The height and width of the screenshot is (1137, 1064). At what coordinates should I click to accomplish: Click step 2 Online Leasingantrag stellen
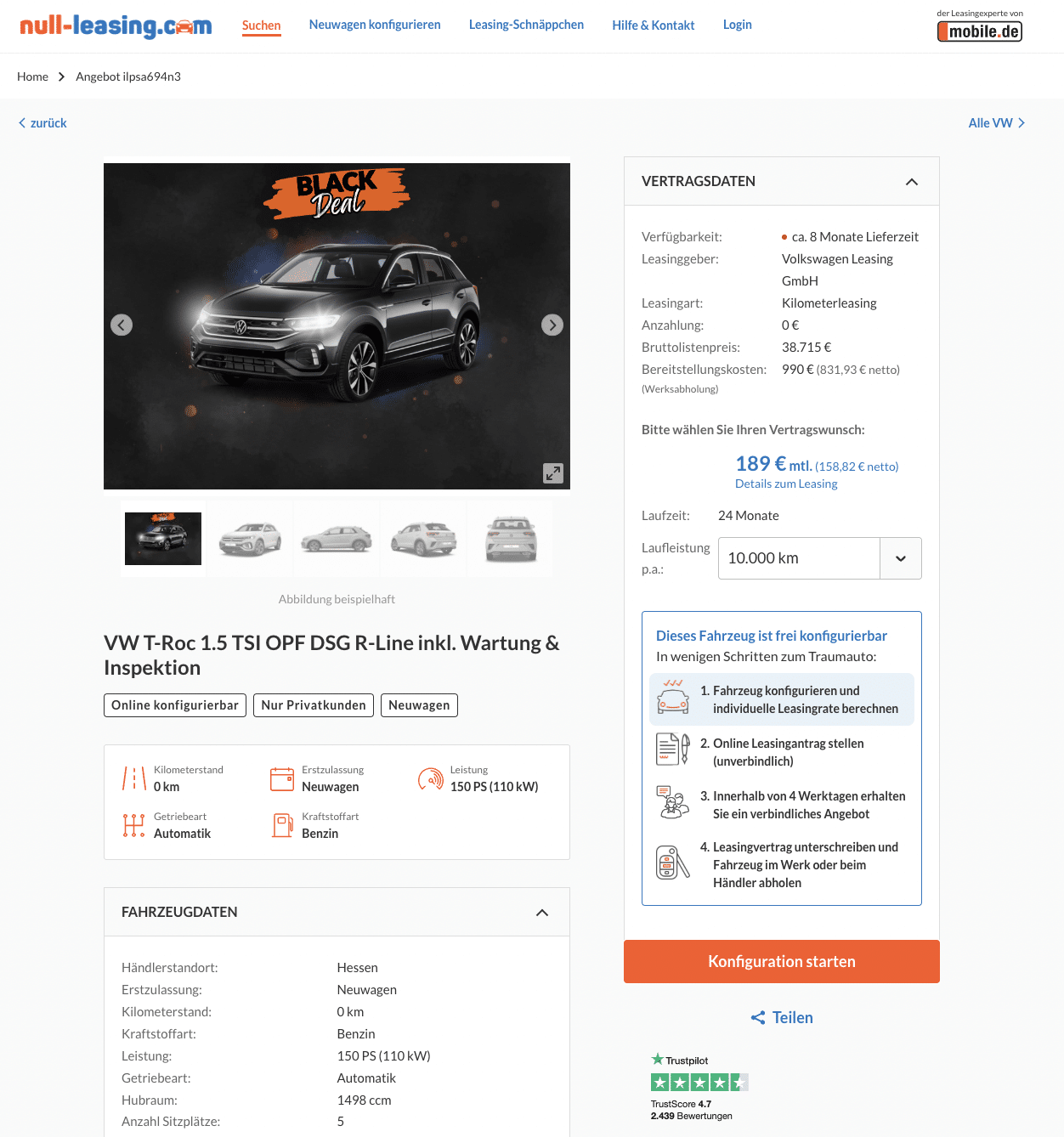782,752
